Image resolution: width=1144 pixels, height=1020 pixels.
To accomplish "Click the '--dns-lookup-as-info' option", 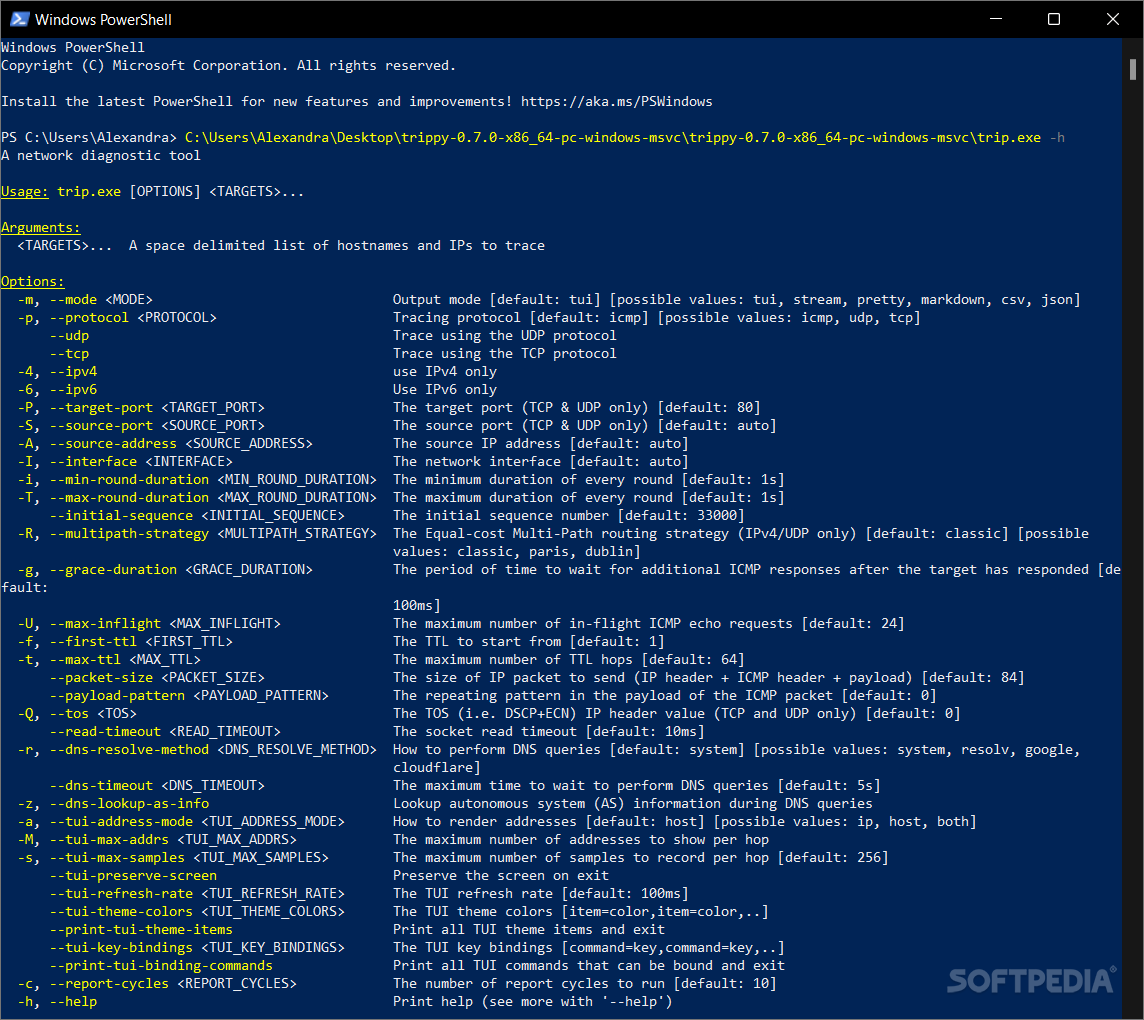I will click(x=129, y=803).
